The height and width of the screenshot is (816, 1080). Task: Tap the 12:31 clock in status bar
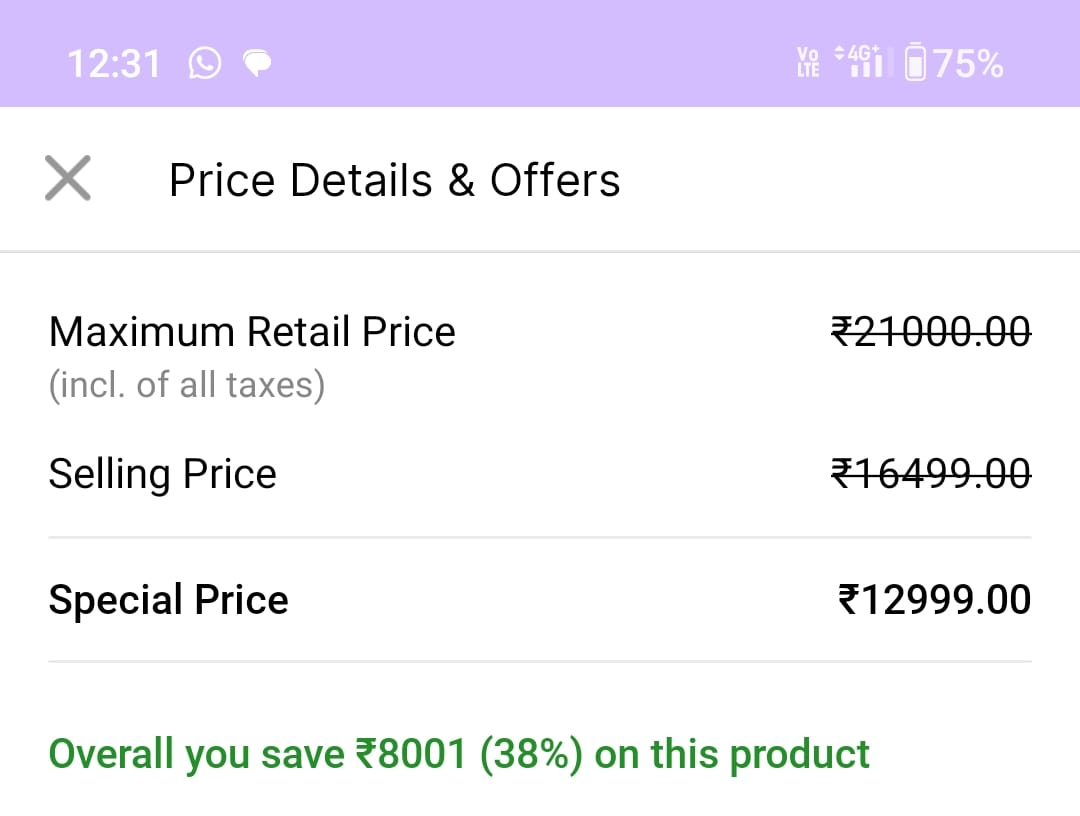click(114, 64)
